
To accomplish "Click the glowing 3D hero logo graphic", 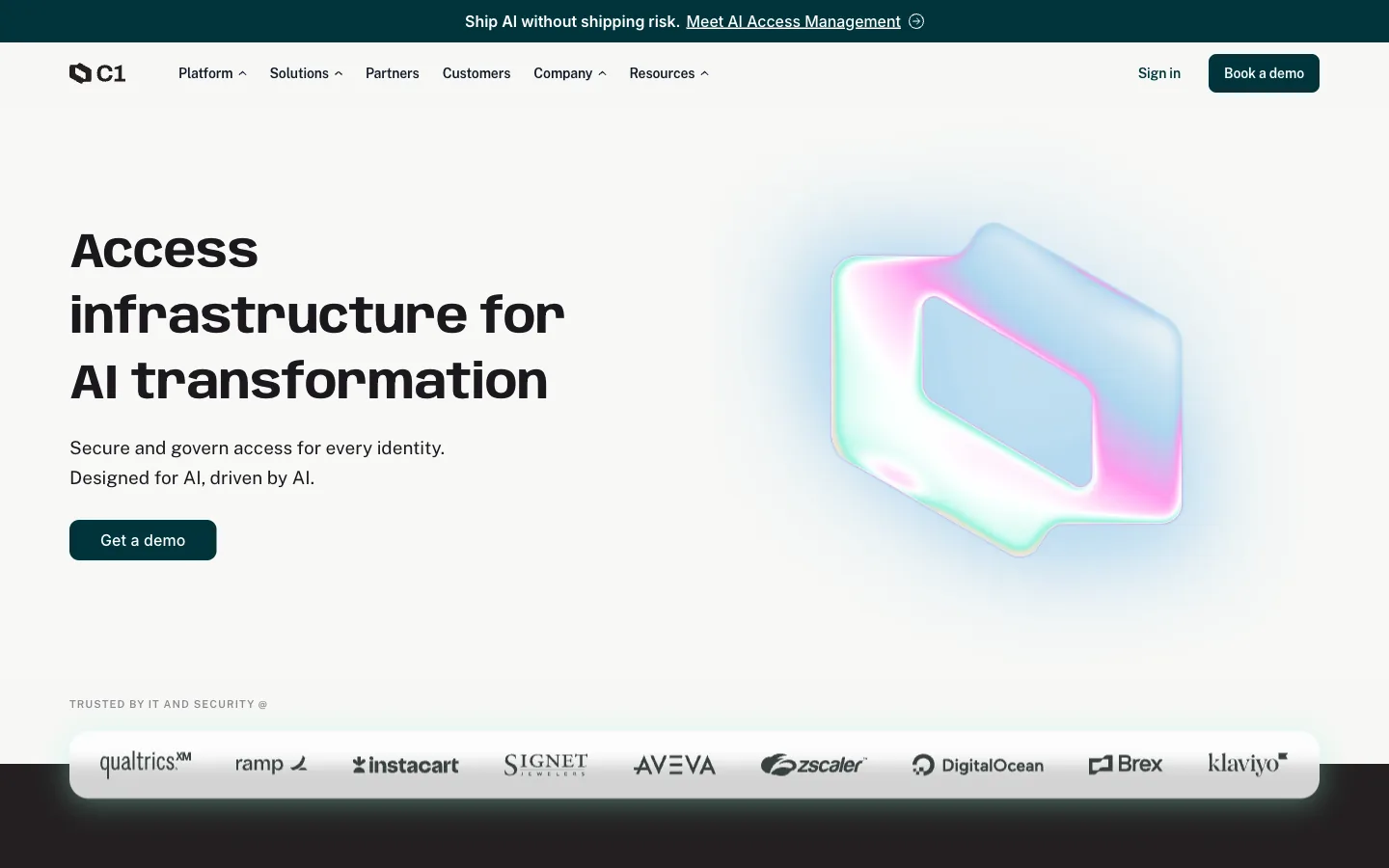I will pos(1007,390).
